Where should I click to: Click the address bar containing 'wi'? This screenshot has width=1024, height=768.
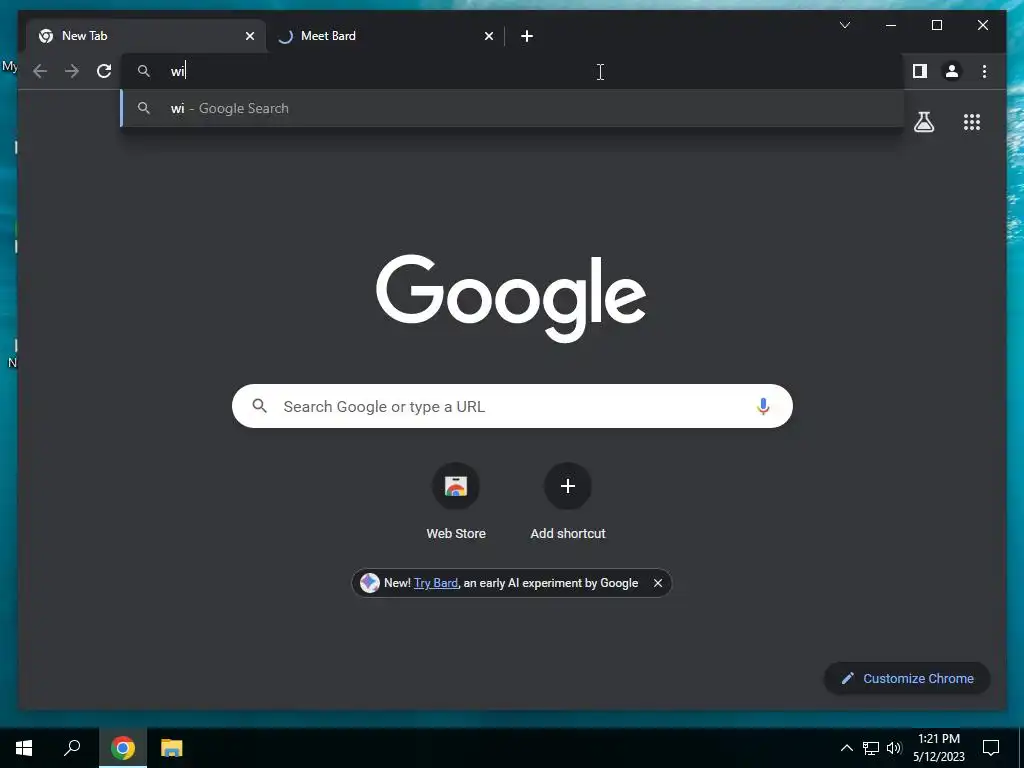tap(513, 71)
